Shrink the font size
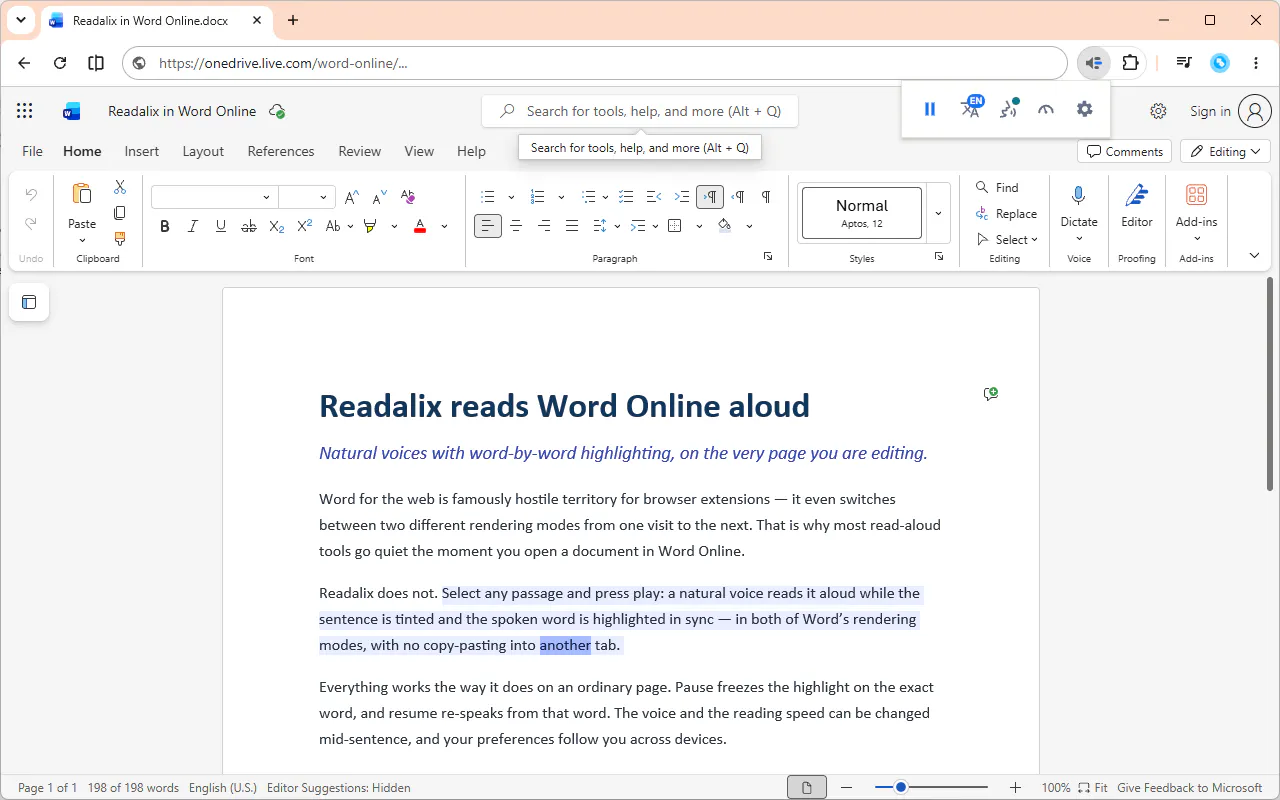 [380, 197]
